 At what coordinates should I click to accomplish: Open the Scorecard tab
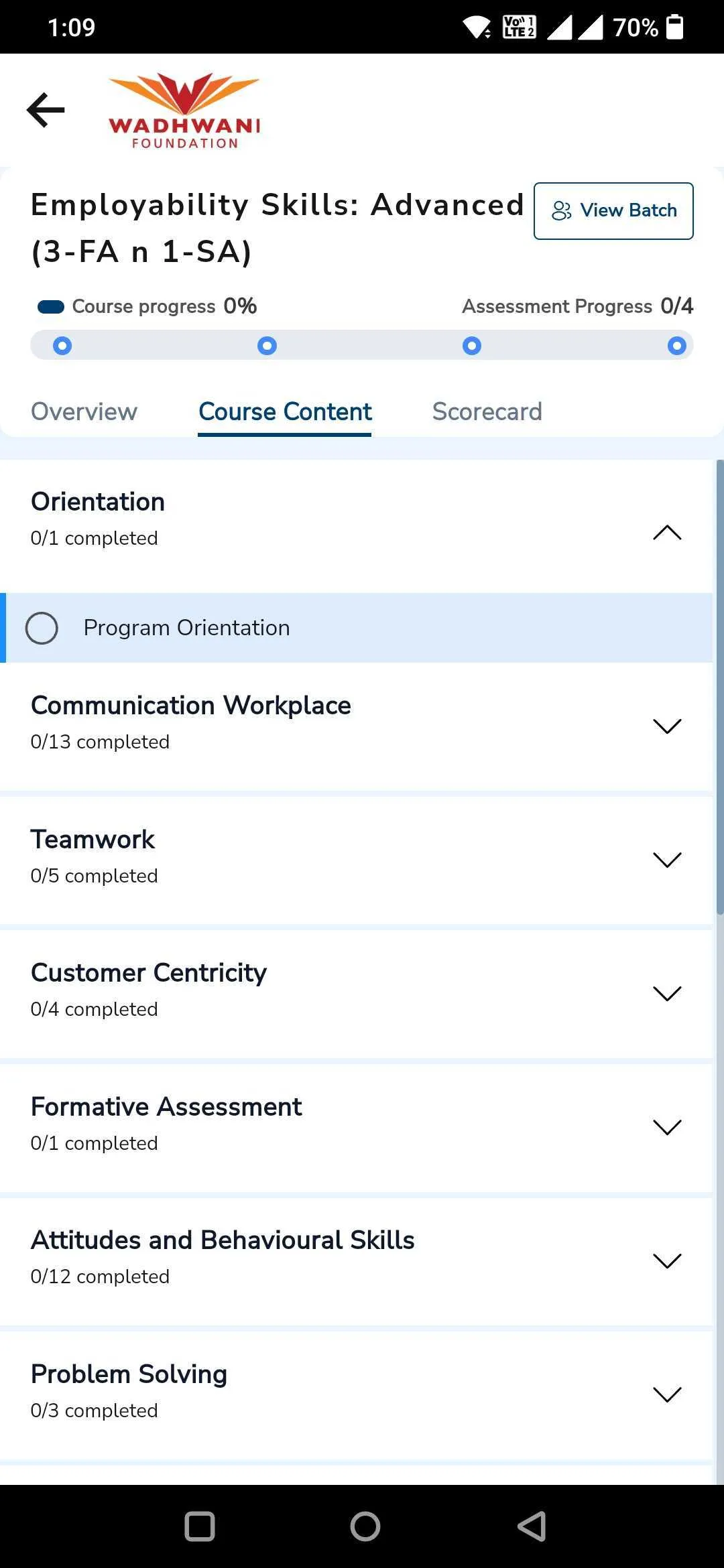(487, 411)
